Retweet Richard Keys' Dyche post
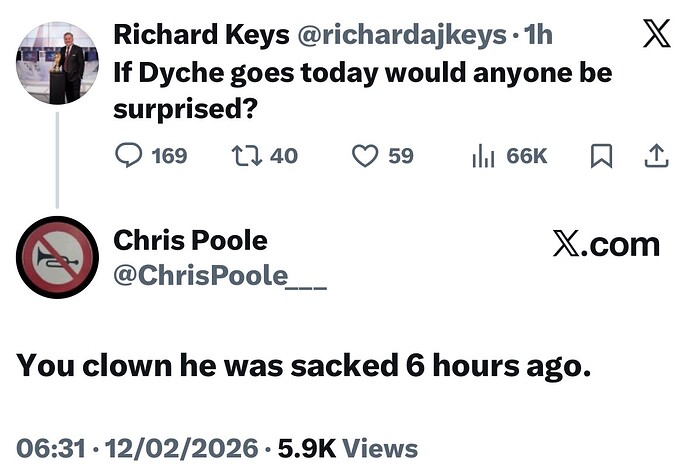The height and width of the screenshot is (475, 690). (x=246, y=156)
